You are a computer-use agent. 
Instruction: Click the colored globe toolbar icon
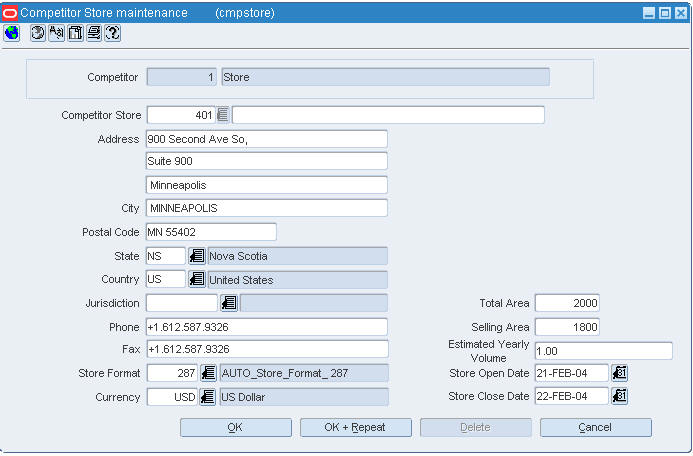(x=12, y=33)
